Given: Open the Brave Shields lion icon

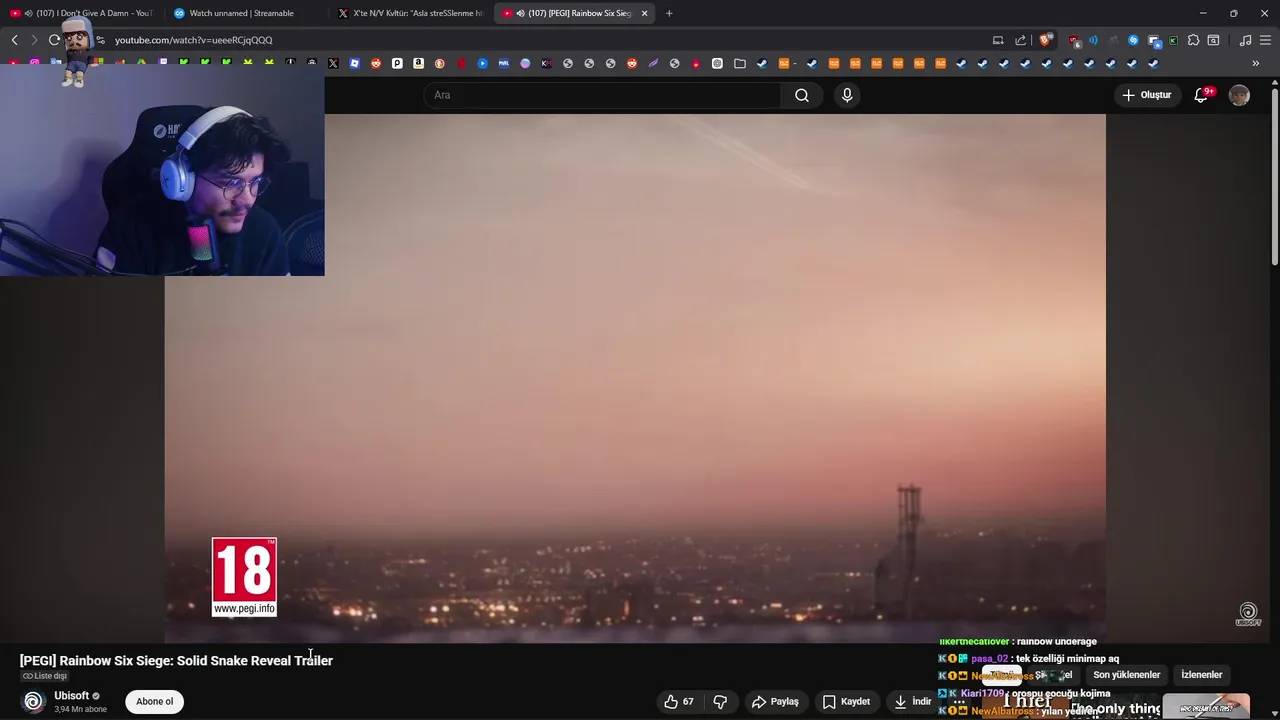Looking at the screenshot, I should 1046,40.
